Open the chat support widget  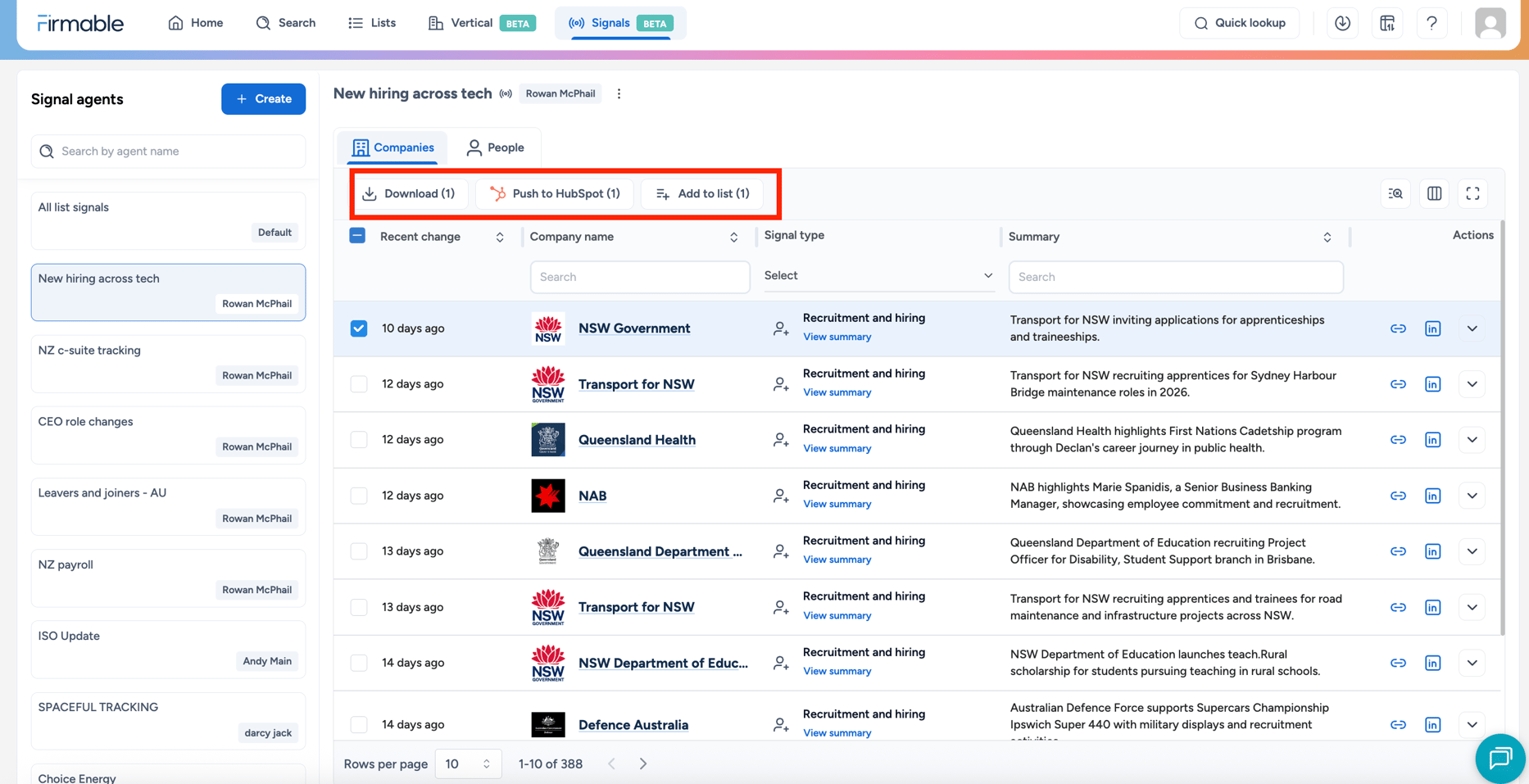coord(1500,759)
